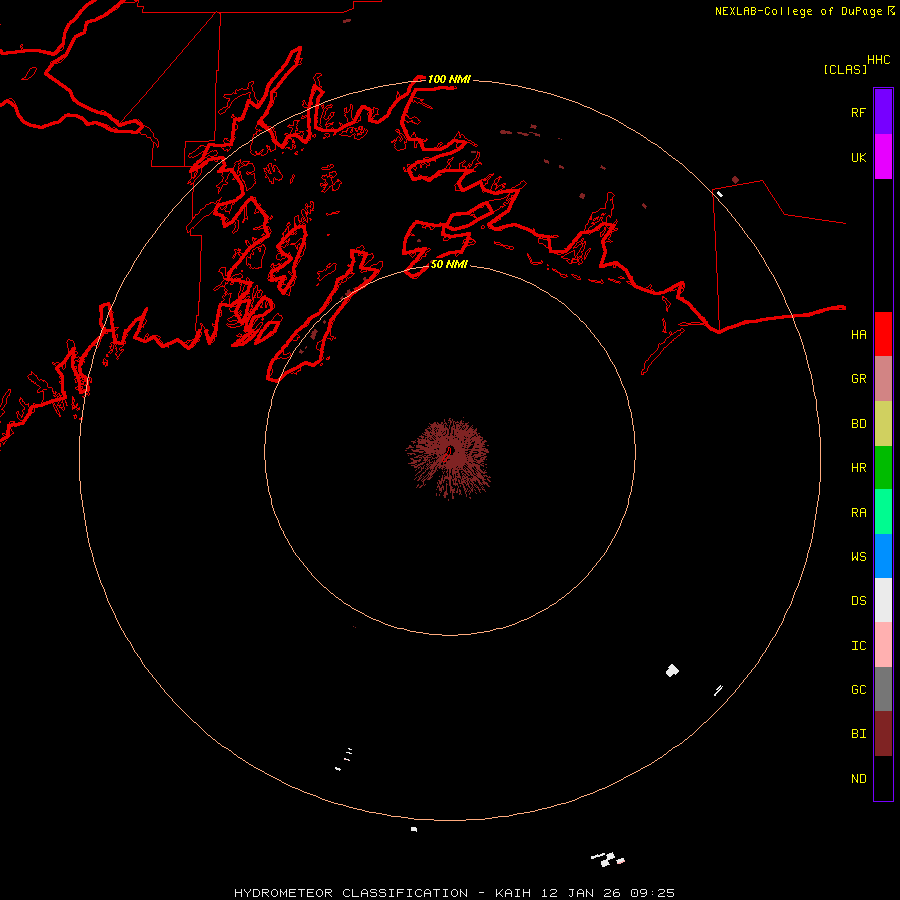Click the largest white dry snow echo
Image resolution: width=900 pixels, height=900 pixels.
coord(672,670)
